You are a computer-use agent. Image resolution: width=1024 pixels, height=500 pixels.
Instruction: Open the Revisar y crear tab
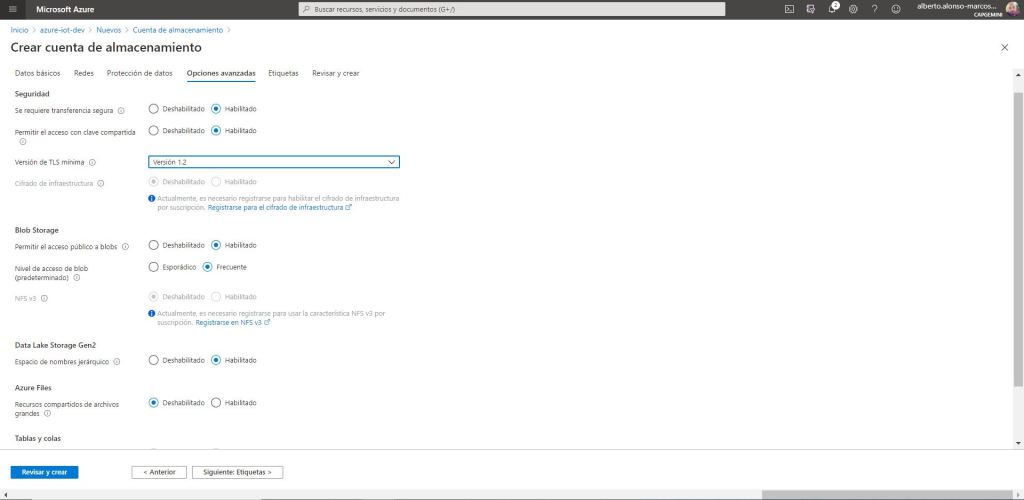pyautogui.click(x=335, y=73)
